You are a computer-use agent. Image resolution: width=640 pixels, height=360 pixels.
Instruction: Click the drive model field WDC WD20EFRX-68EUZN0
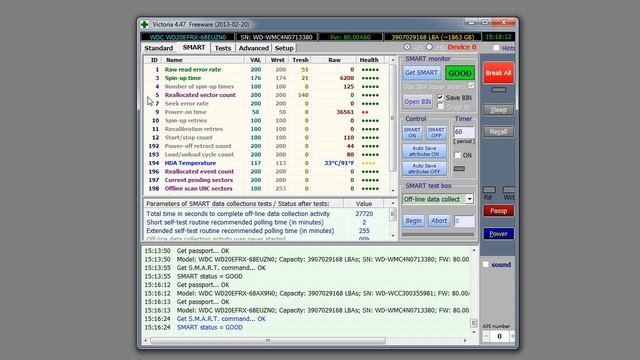click(x=188, y=37)
